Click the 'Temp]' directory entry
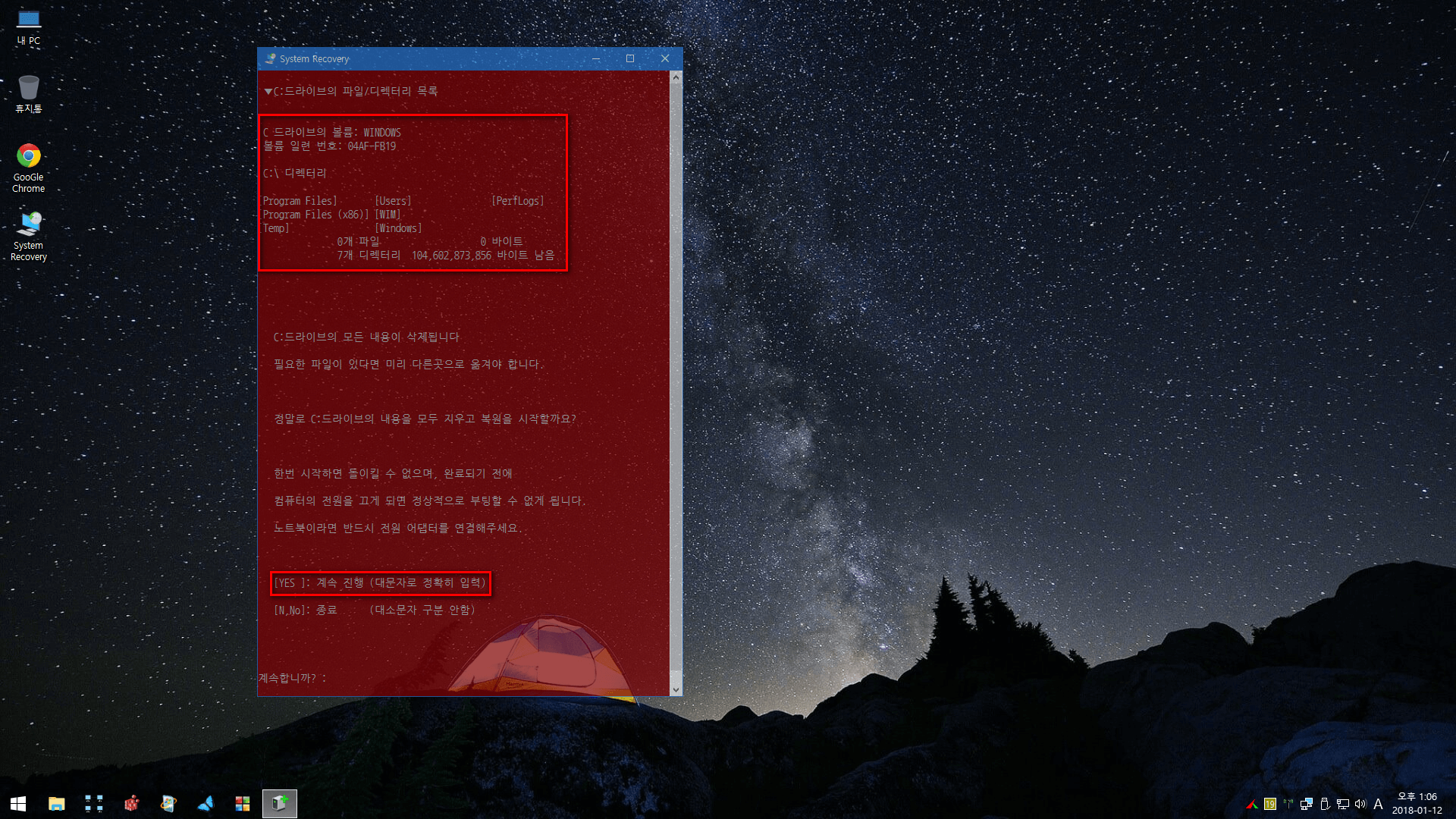The width and height of the screenshot is (1456, 819). pos(276,228)
